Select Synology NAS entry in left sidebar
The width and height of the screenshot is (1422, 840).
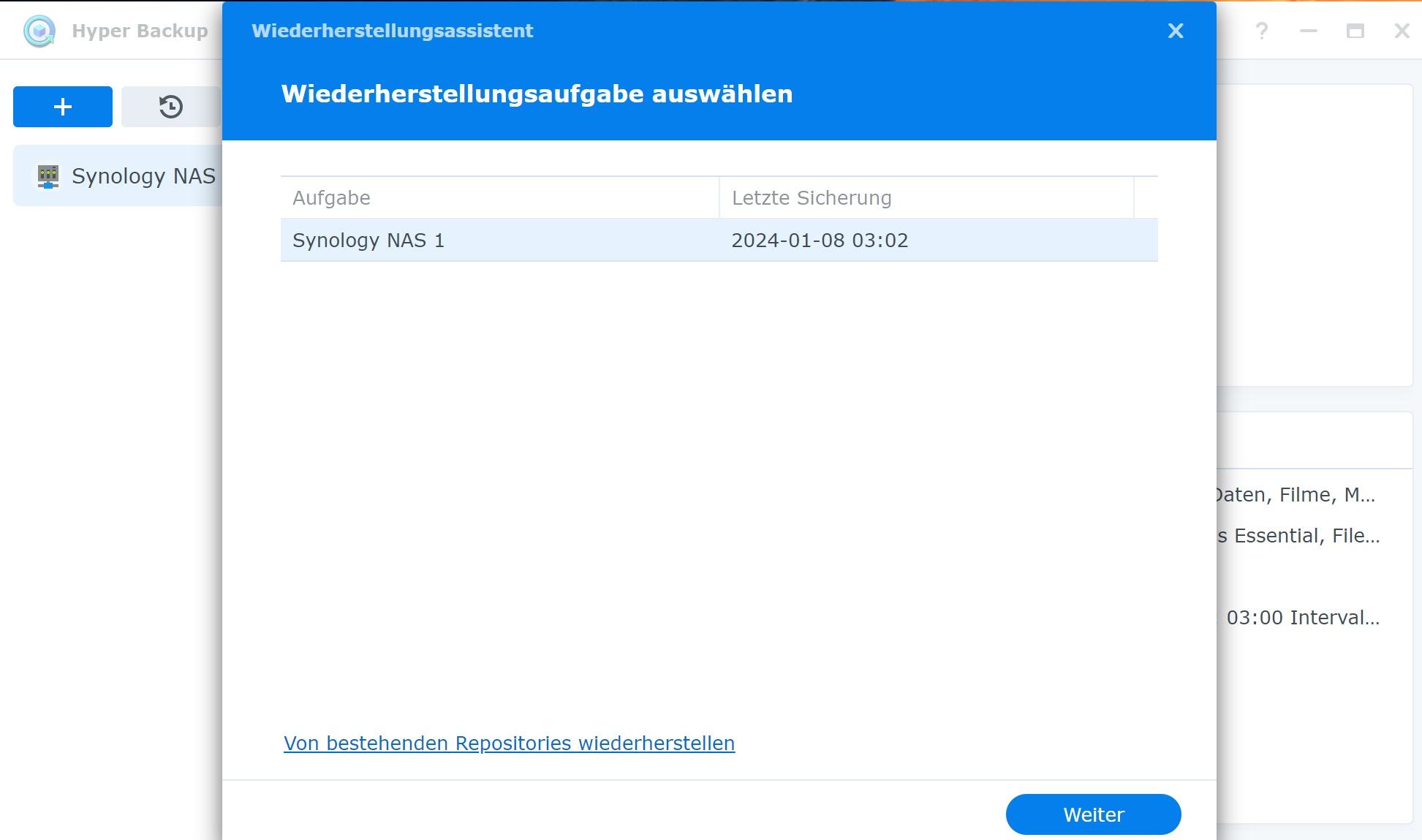118,176
